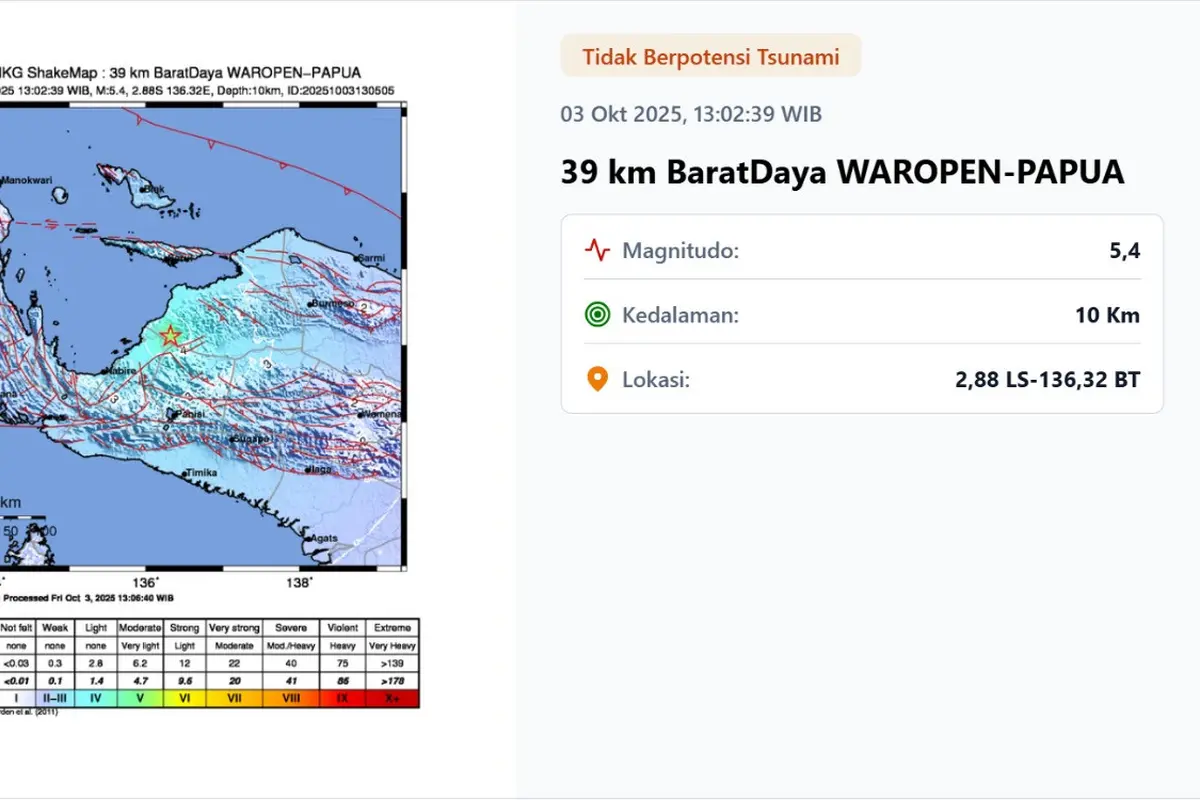Click the "Sarmi" city label on the map

point(371,258)
